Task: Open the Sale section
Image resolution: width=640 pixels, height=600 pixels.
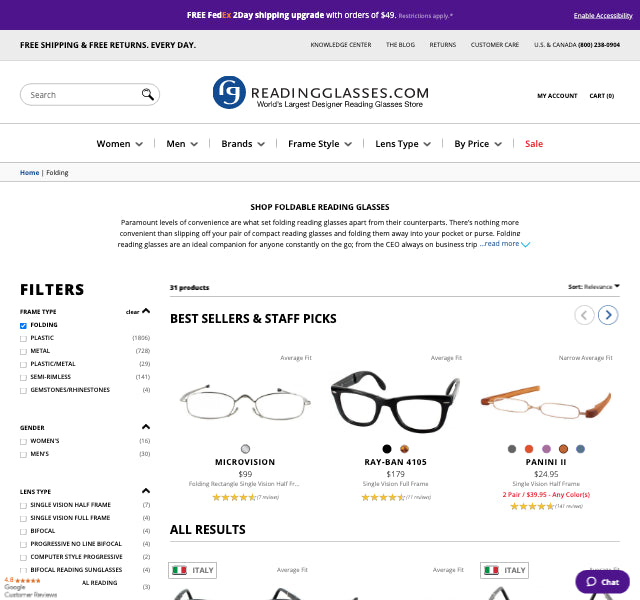Action: [x=534, y=144]
